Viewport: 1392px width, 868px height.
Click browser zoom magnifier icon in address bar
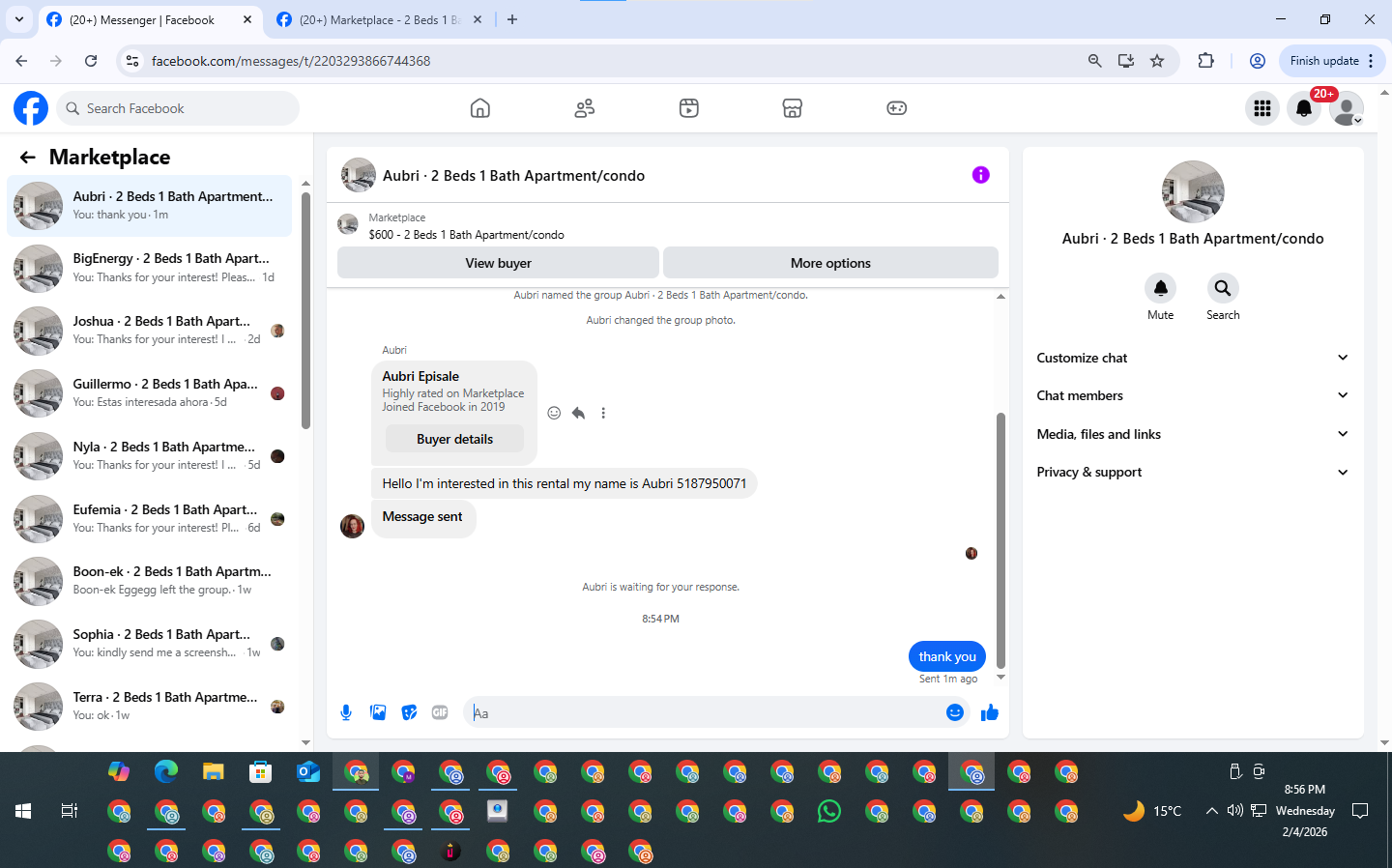pyautogui.click(x=1094, y=61)
